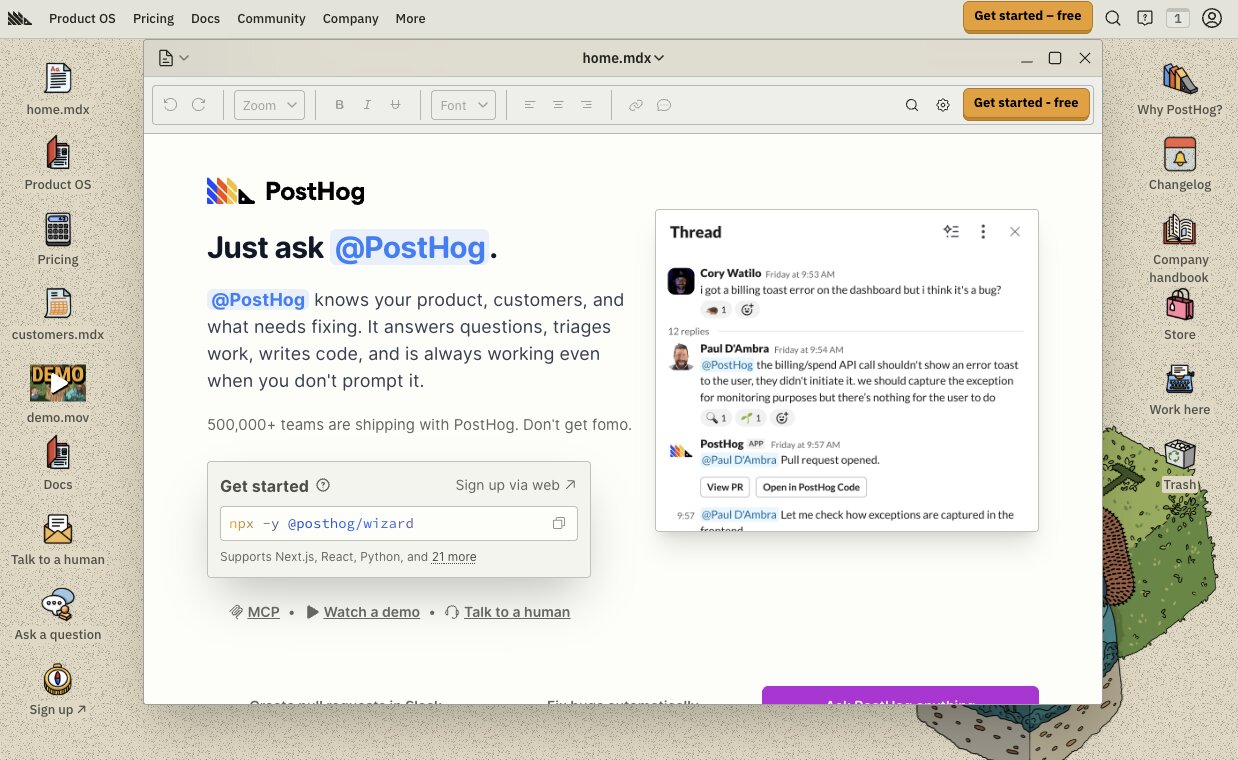Open the Font dropdown
Viewport: 1238px width, 760px height.
coord(463,105)
